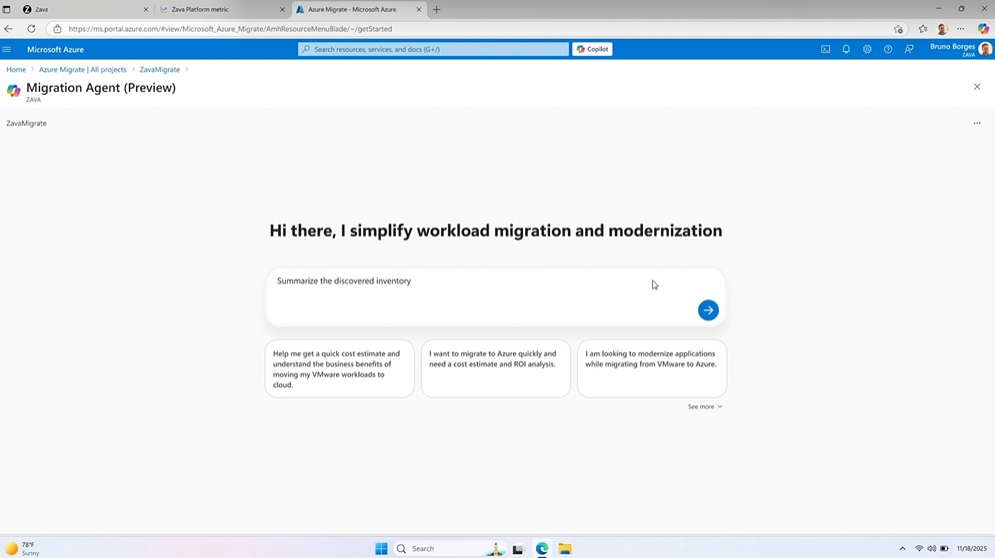Open the Azure portal hamburger menu
This screenshot has width=995, height=558.
pos(7,49)
